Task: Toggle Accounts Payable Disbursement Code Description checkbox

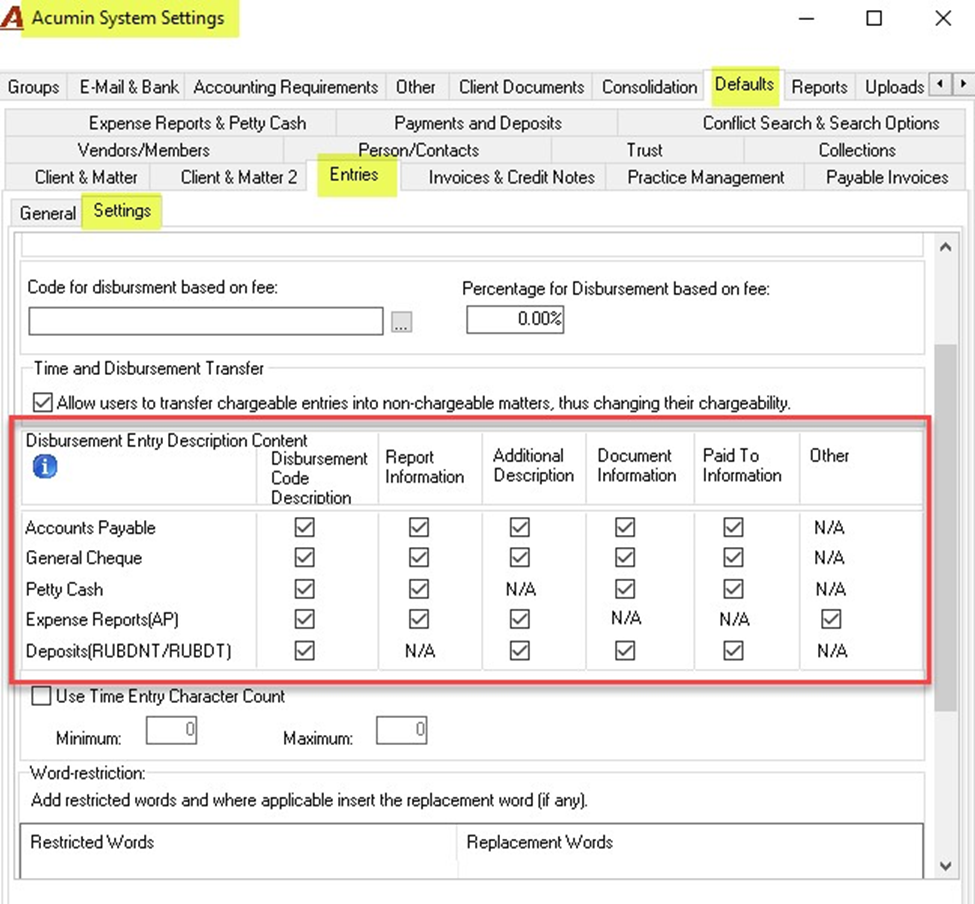Action: tap(305, 527)
